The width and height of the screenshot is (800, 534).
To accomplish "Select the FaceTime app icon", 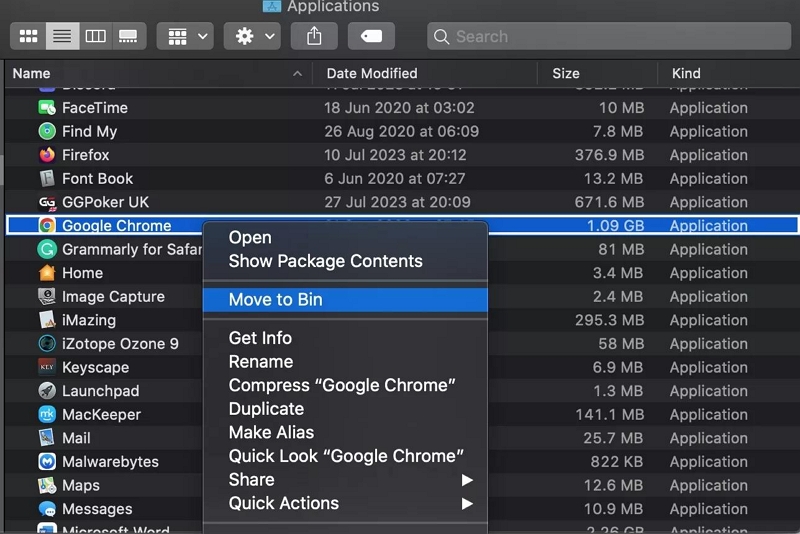I will 47,108.
